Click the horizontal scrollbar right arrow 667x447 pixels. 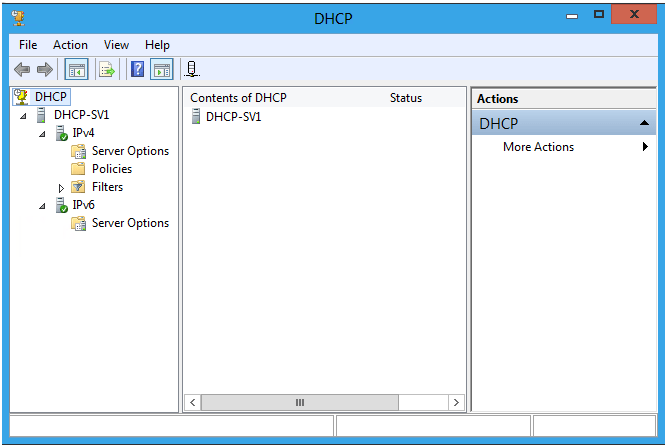pos(456,402)
